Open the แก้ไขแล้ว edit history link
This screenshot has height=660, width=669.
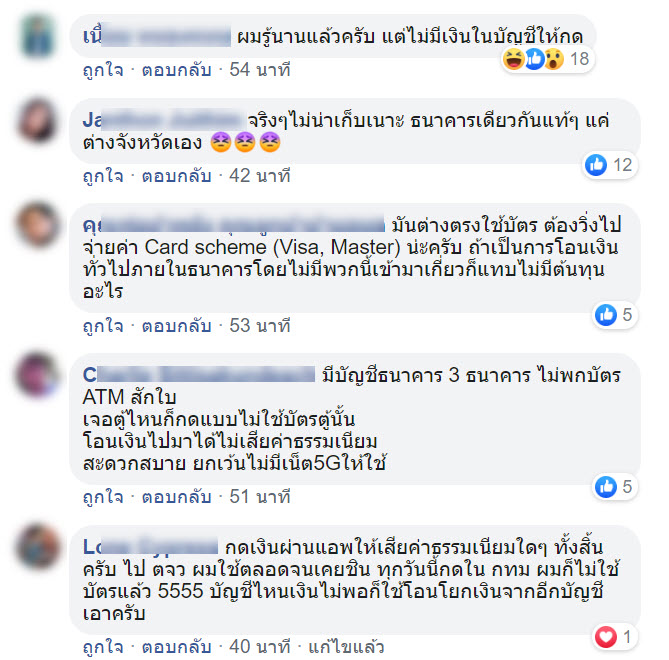346,647
